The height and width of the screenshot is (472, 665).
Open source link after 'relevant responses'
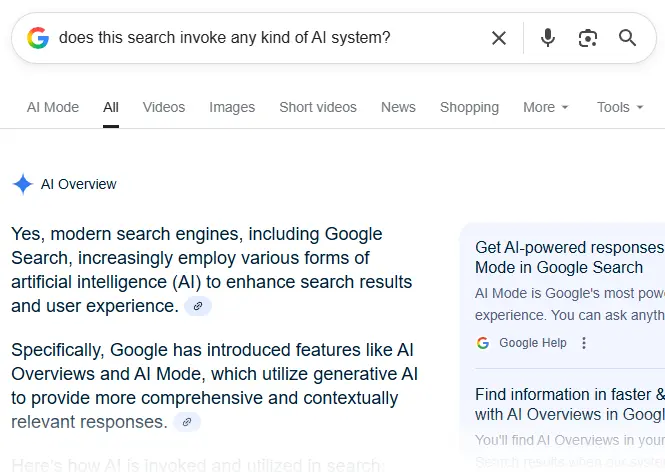pyautogui.click(x=187, y=422)
